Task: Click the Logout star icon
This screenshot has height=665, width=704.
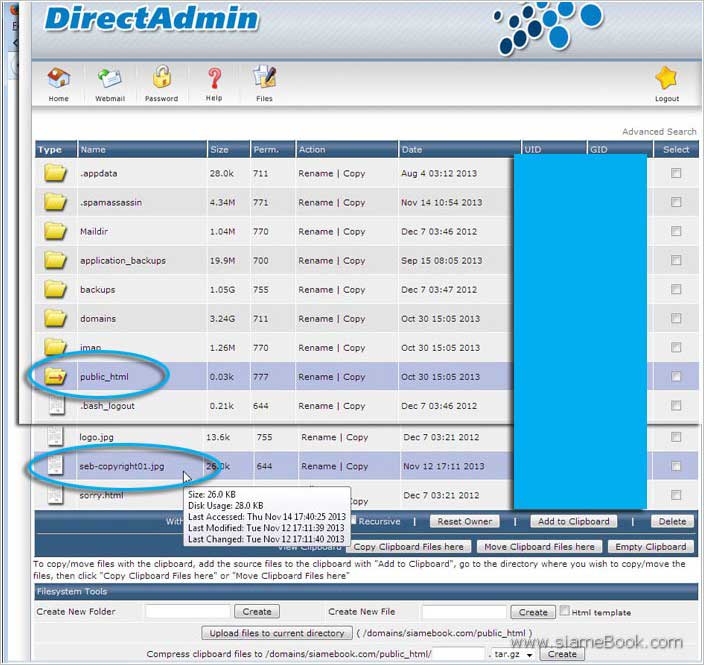Action: (x=666, y=78)
